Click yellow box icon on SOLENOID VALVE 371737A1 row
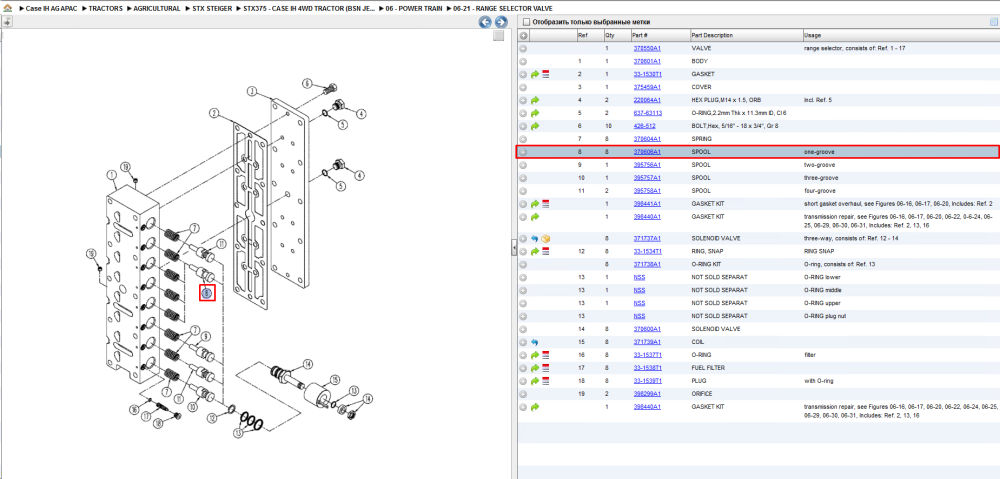1000x479 pixels. 546,239
